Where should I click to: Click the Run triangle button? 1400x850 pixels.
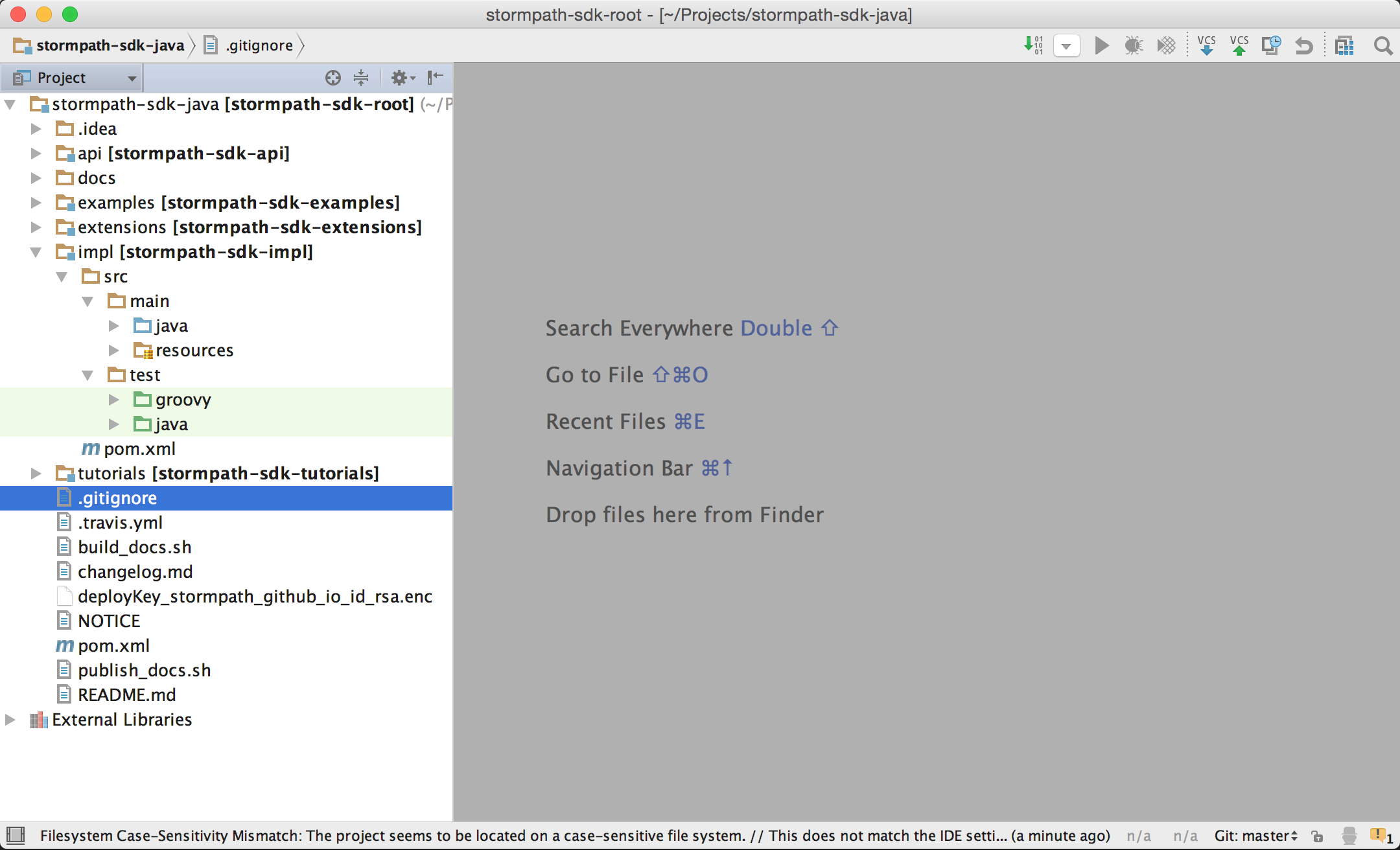coord(1101,45)
